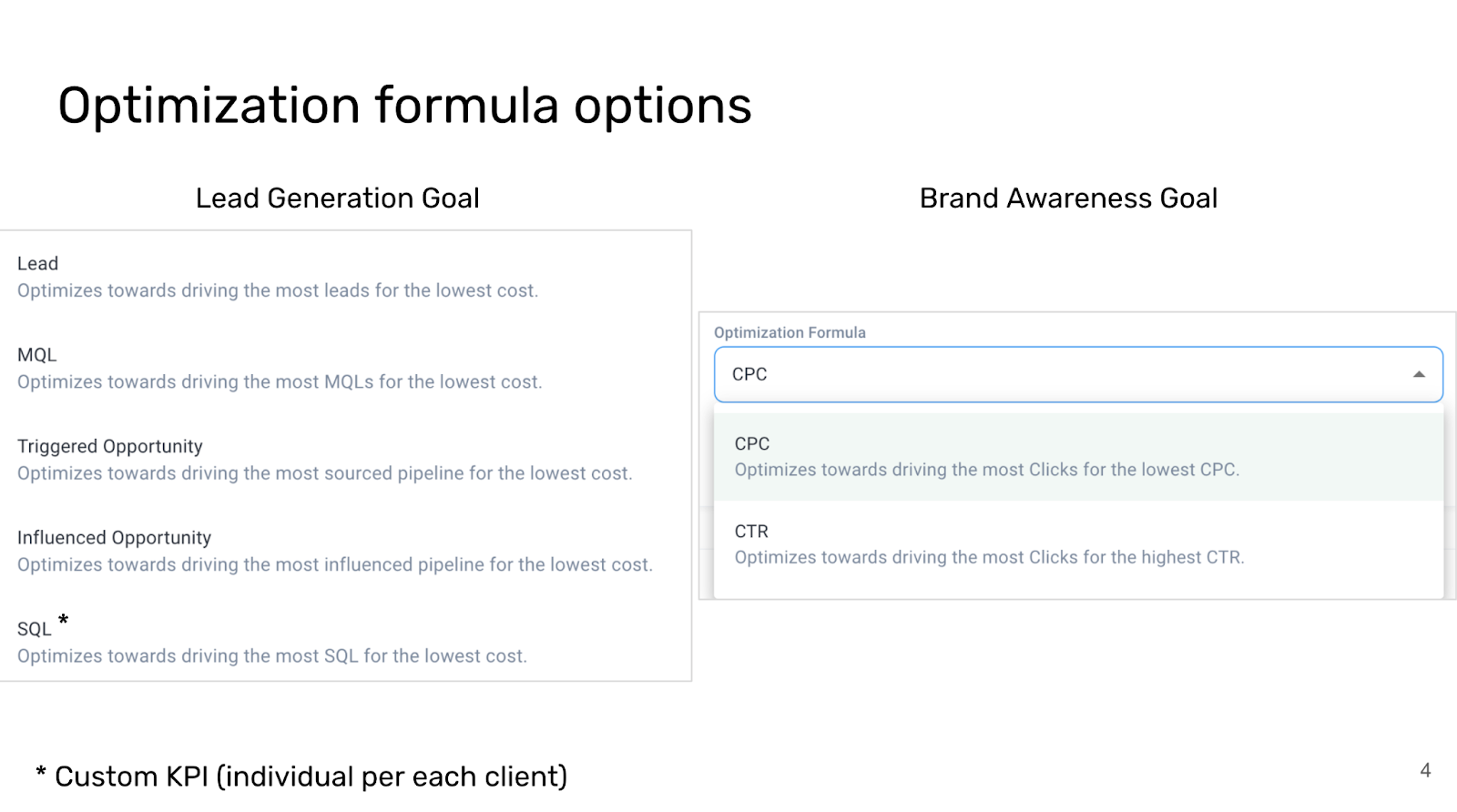Click the Optimization formula options title
The height and width of the screenshot is (812, 1457).
[405, 106]
